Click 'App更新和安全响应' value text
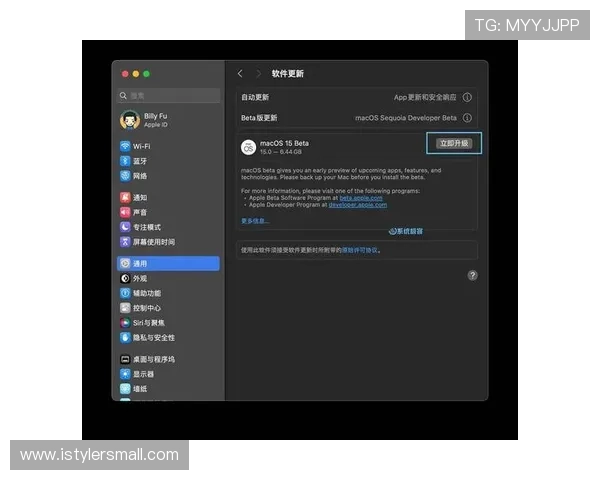This screenshot has height=480, width=600. [x=425, y=97]
